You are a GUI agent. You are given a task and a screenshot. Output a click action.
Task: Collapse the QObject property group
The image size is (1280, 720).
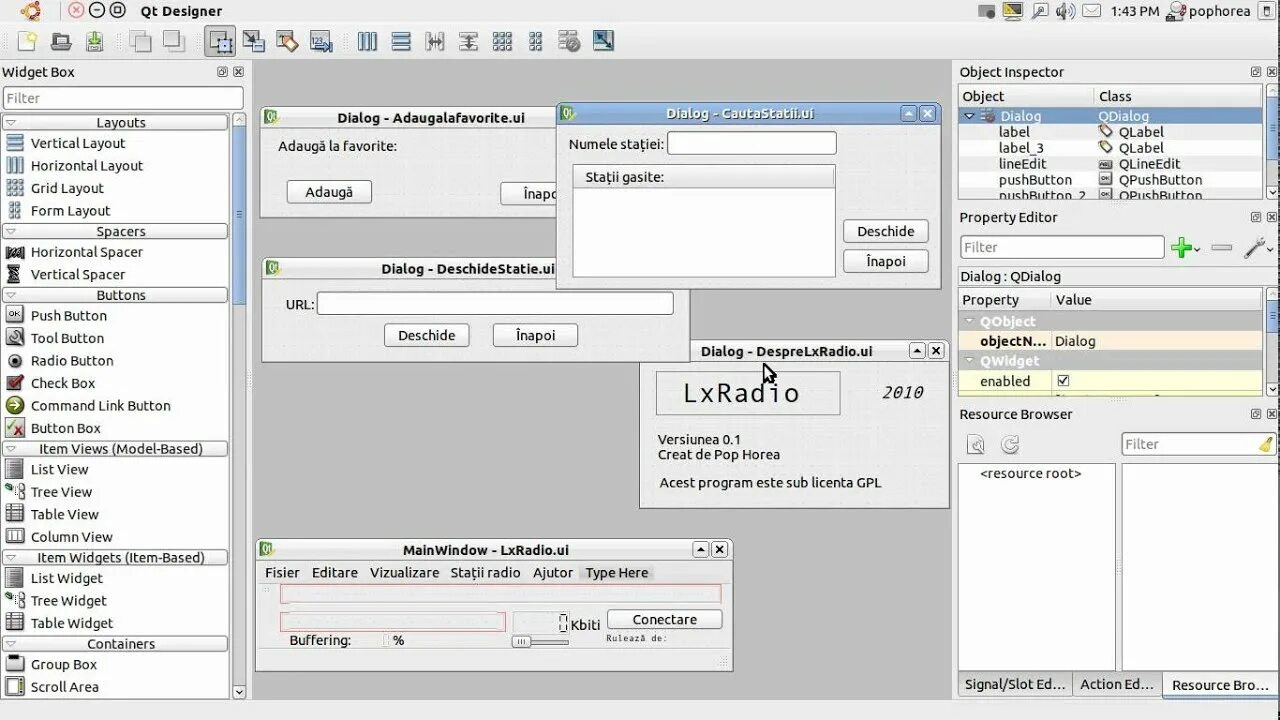pos(969,322)
